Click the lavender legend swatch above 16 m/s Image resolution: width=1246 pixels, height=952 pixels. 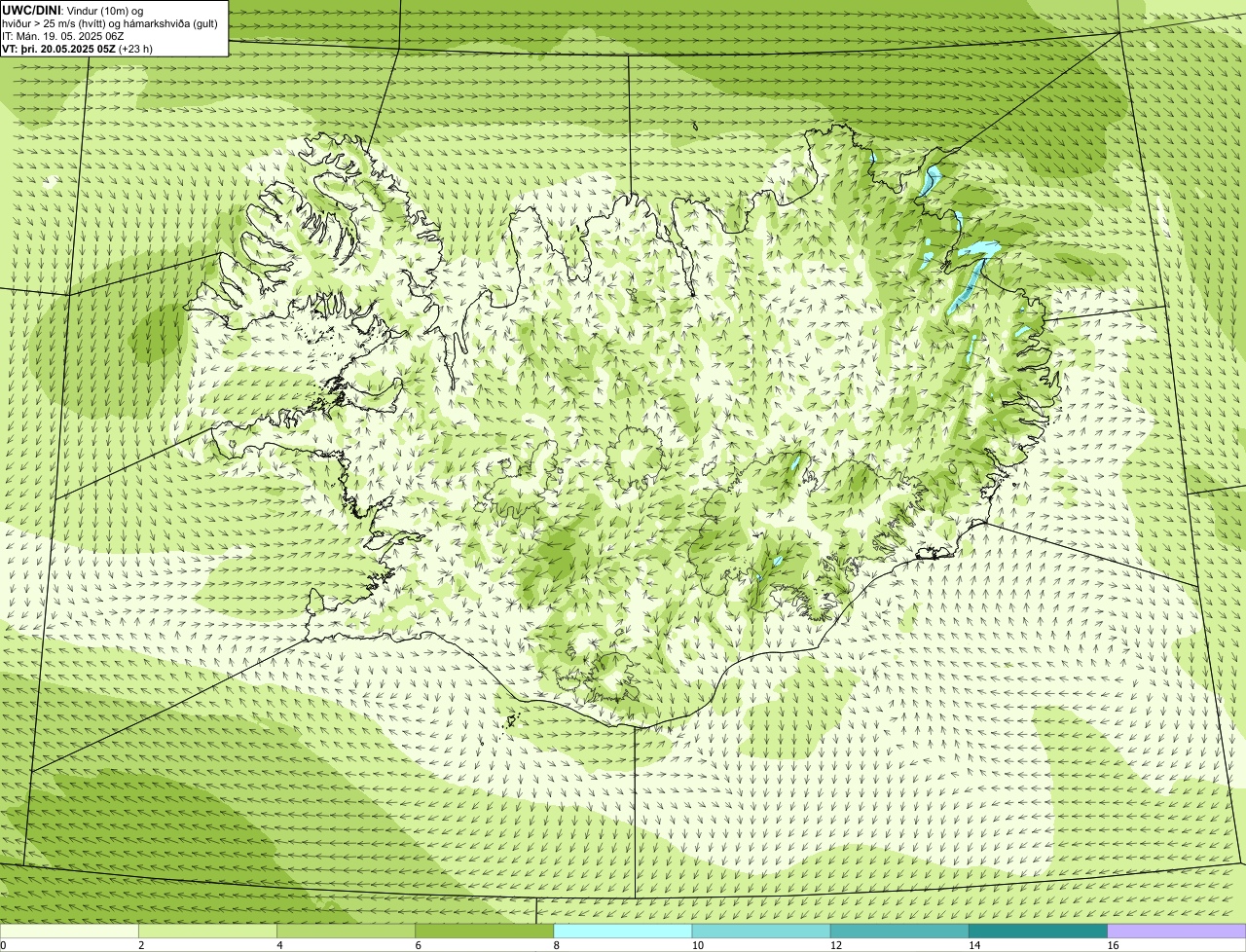tap(1177, 932)
